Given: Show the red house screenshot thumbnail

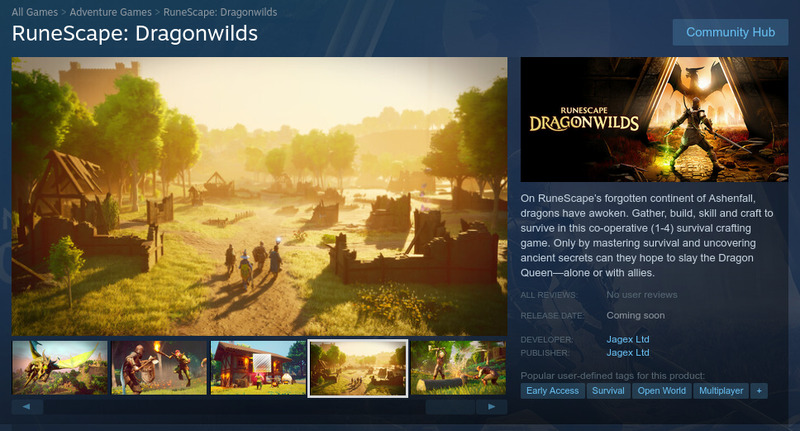Looking at the screenshot, I should click(x=258, y=368).
